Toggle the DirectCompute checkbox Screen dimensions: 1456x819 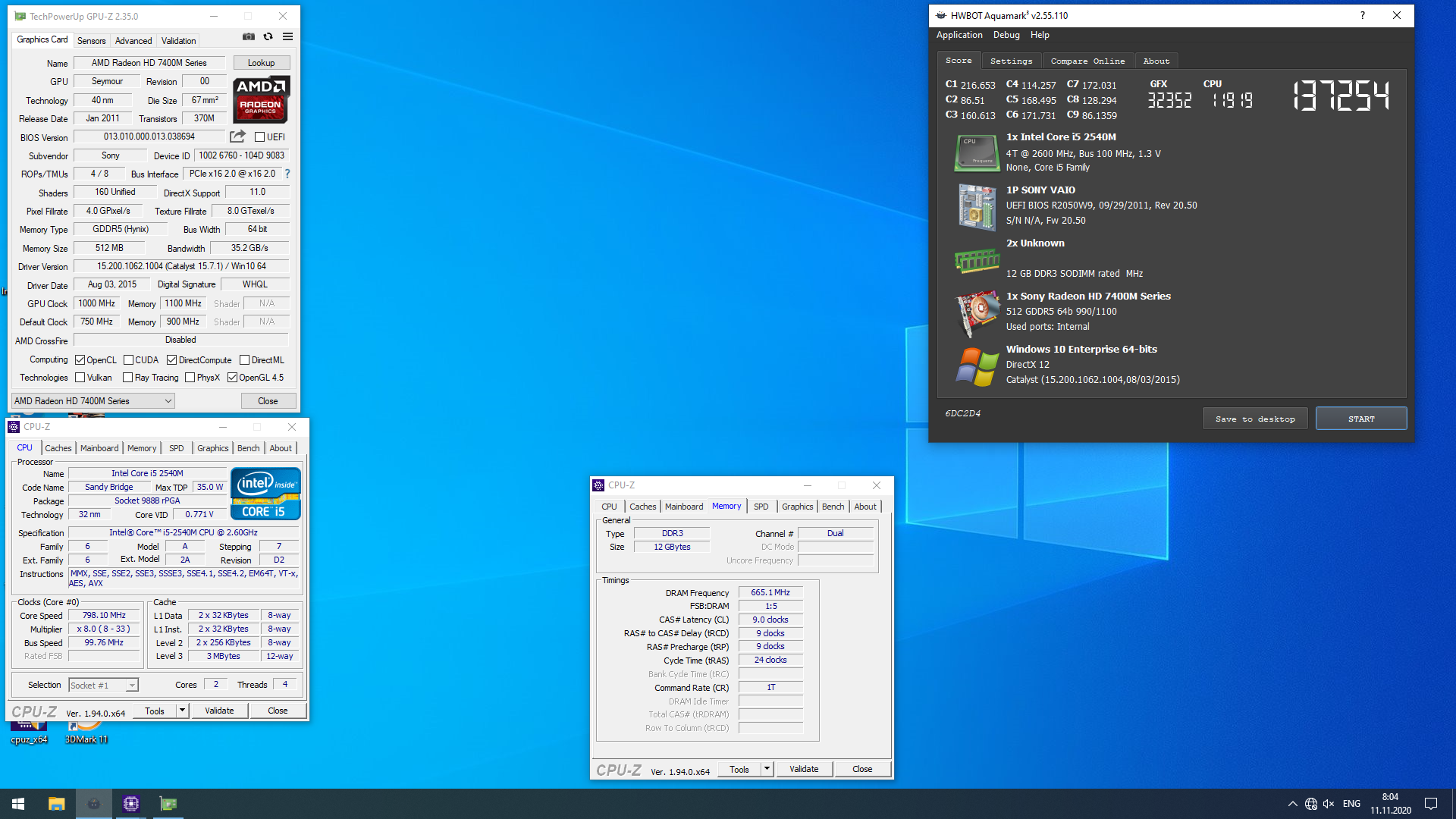171,360
